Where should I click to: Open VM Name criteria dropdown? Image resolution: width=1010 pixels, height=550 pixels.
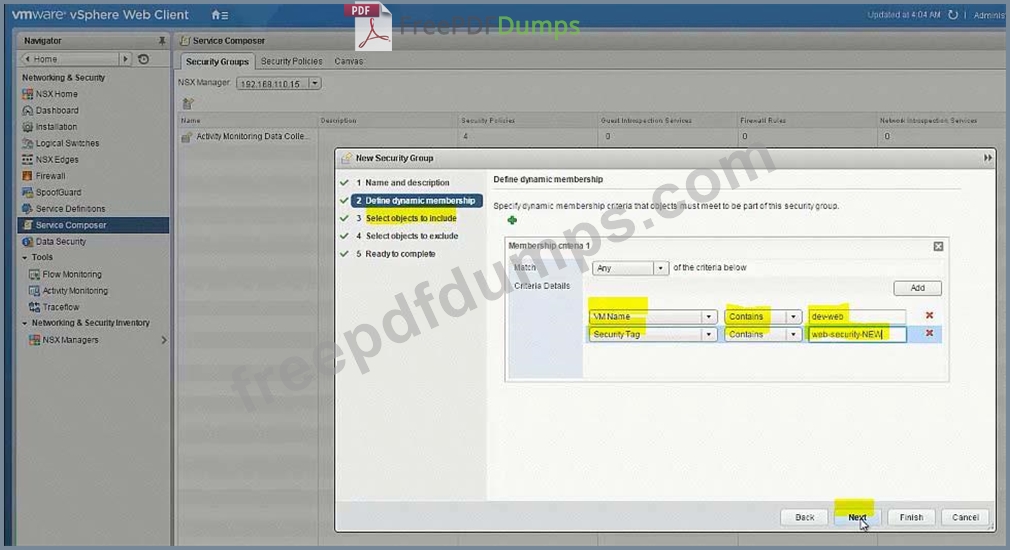(653, 317)
